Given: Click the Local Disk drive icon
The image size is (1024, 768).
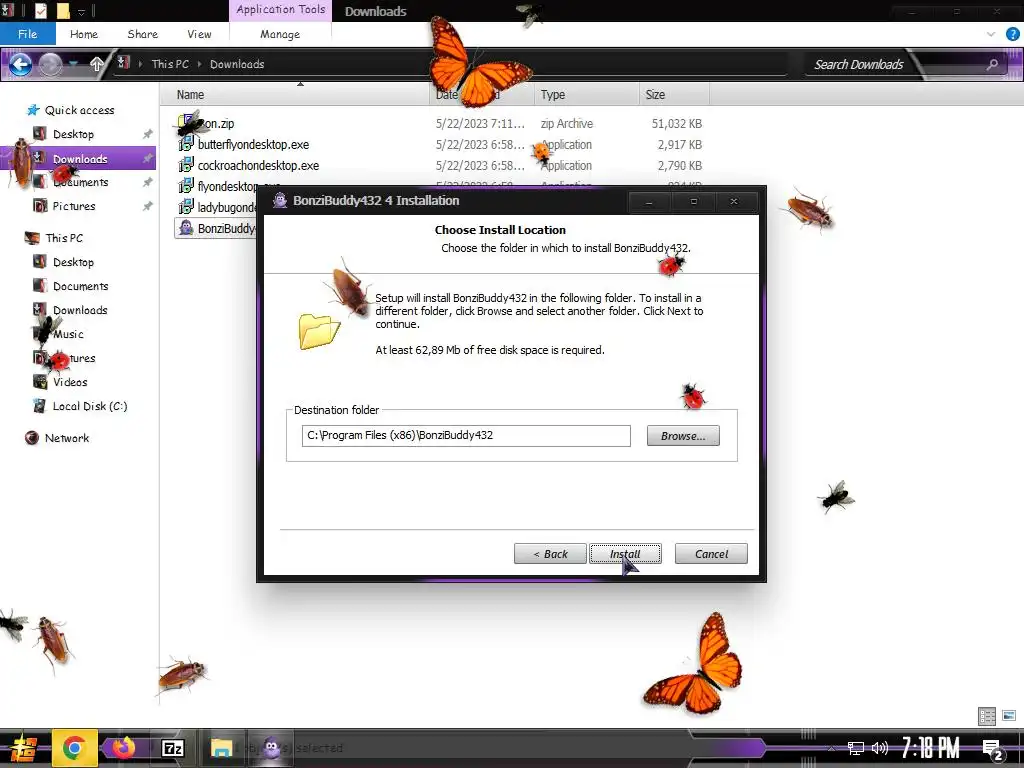Looking at the screenshot, I should click(40, 406).
